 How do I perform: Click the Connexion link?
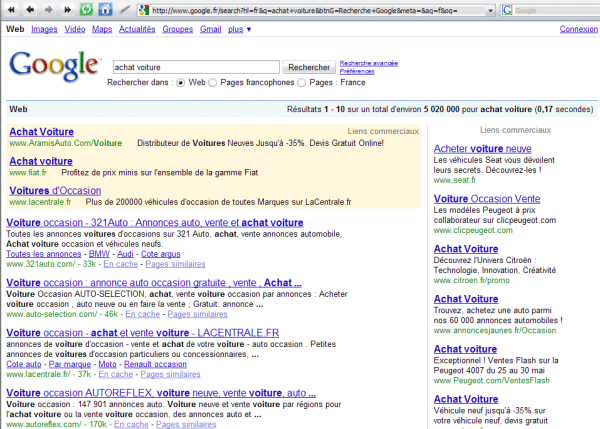(578, 30)
